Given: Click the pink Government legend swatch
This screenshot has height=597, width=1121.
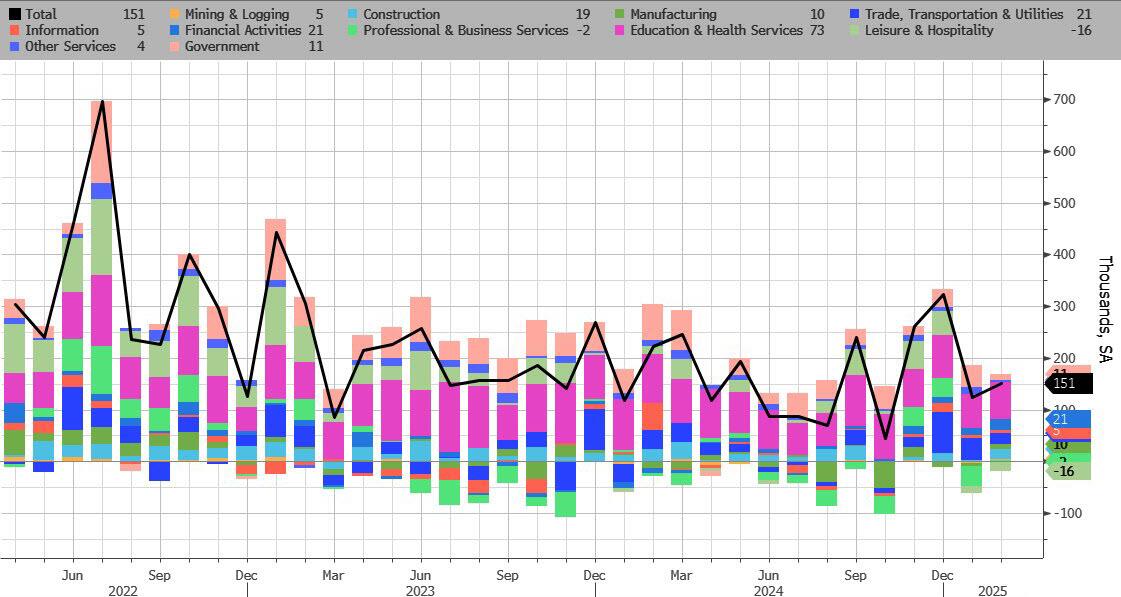Looking at the screenshot, I should coord(176,46).
